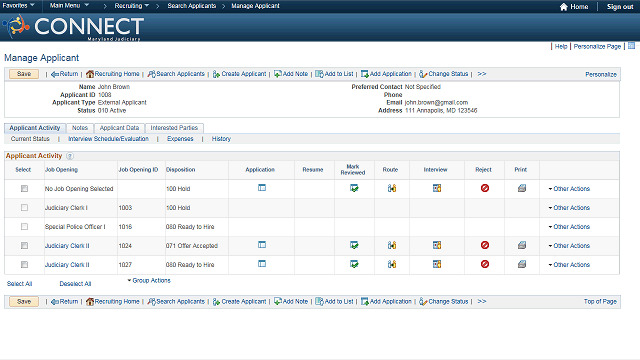Open Application icon for job opening 1027
Viewport: 640px width, 360px height.
point(262,264)
